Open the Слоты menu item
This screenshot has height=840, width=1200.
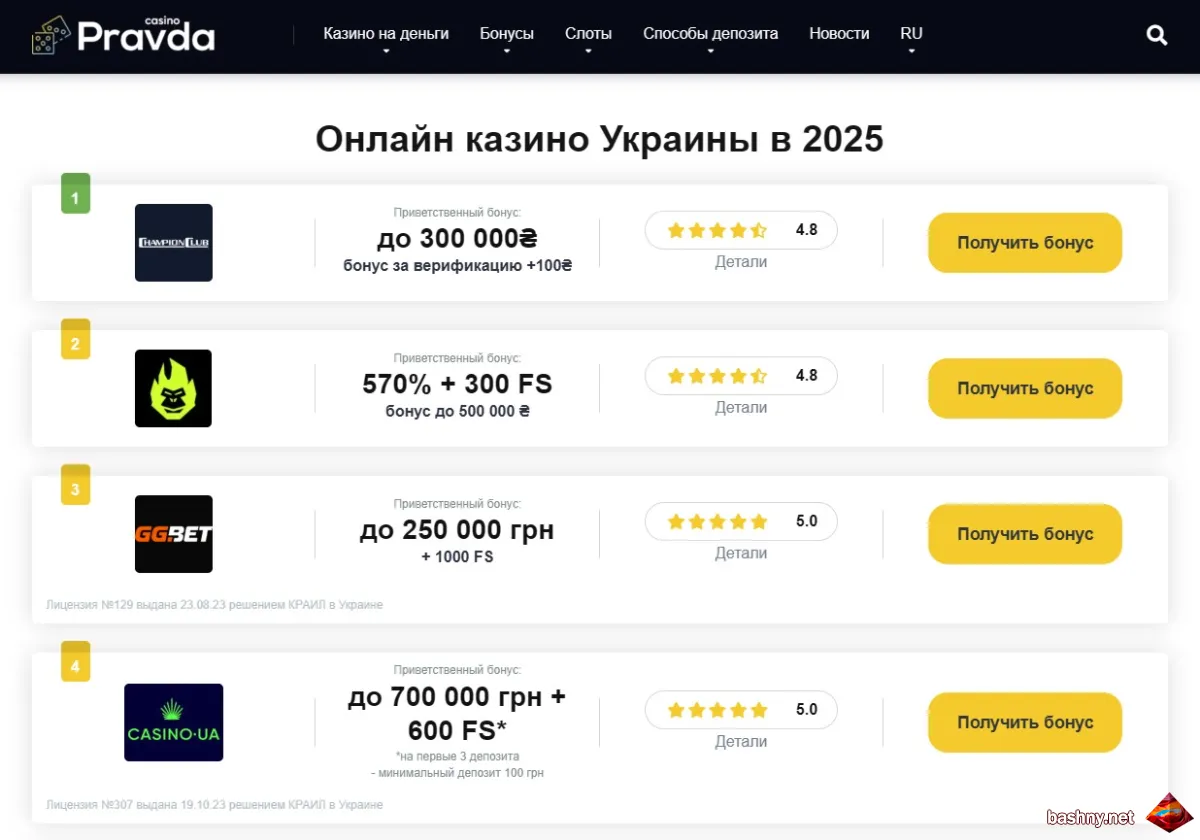tap(588, 34)
